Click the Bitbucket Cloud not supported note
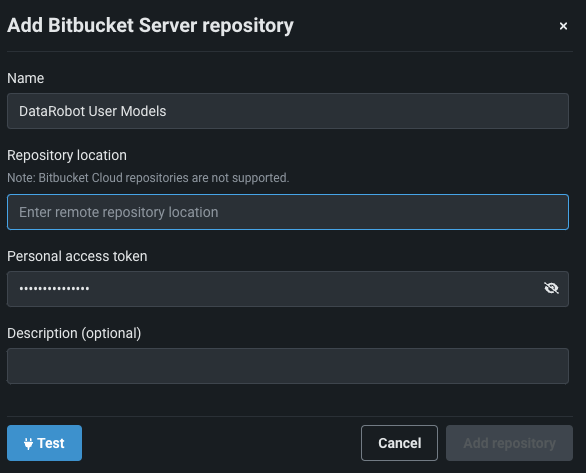Image resolution: width=586 pixels, height=473 pixels. pyautogui.click(x=148, y=178)
